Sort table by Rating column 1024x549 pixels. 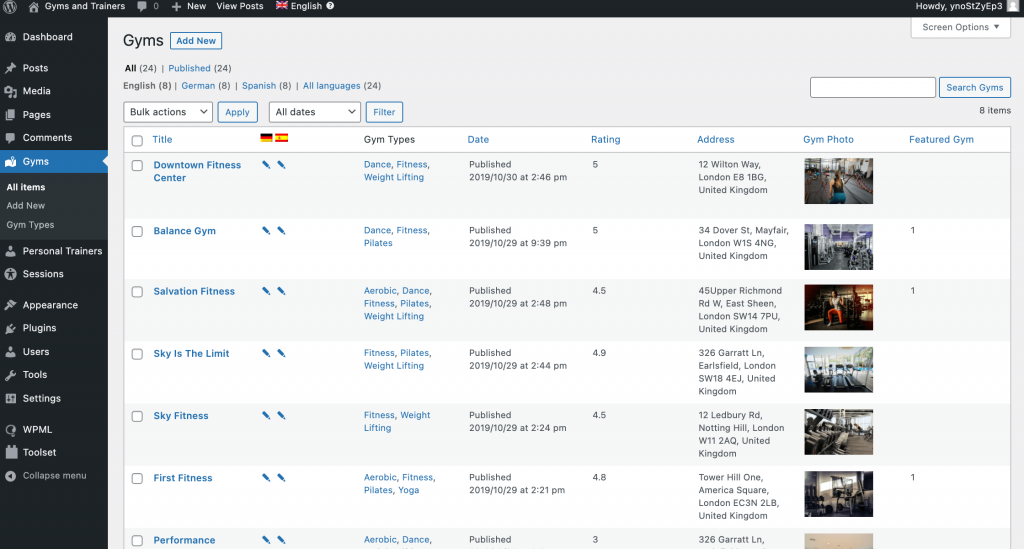605,140
